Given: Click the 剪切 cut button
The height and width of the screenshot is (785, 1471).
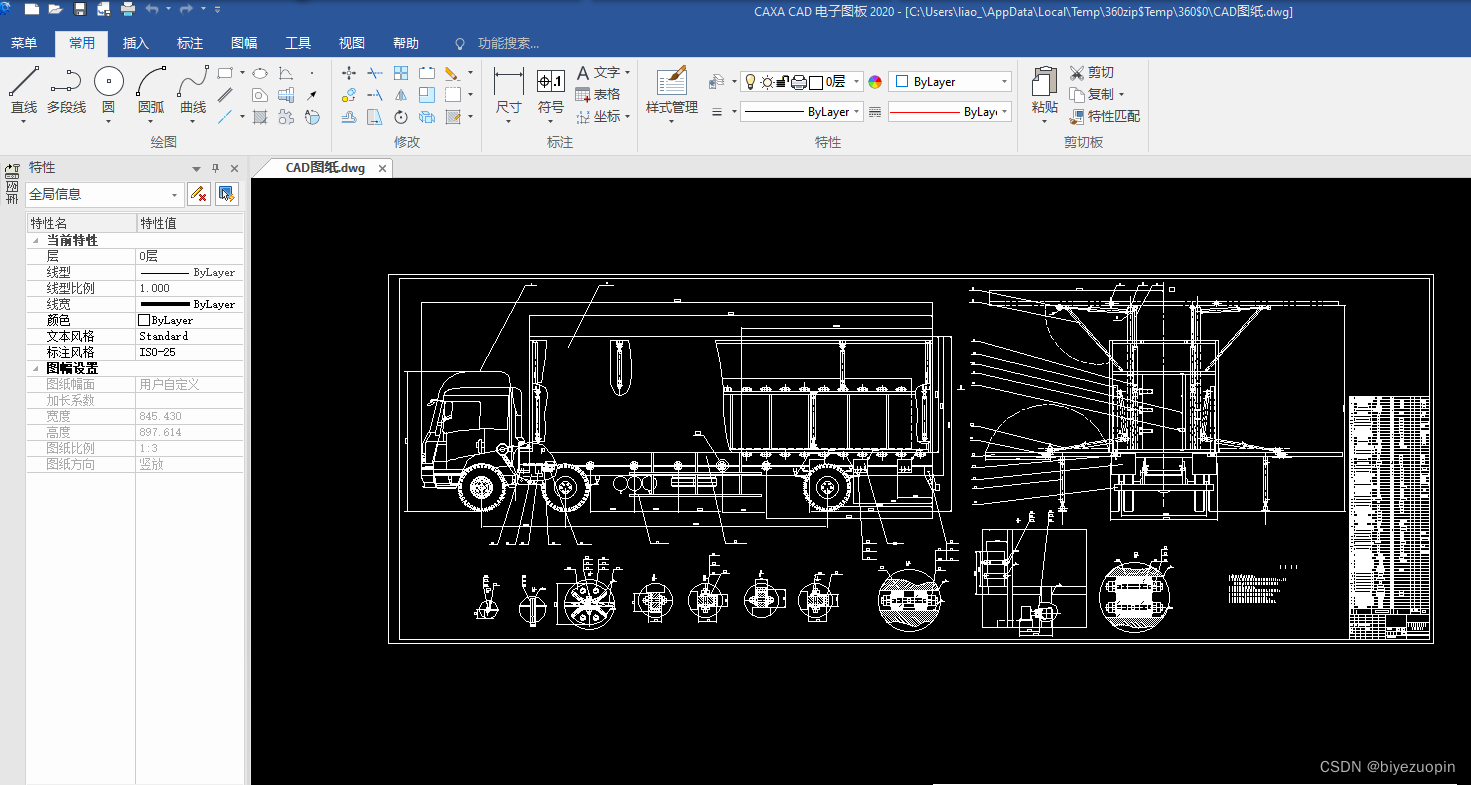Looking at the screenshot, I should coord(1092,73).
